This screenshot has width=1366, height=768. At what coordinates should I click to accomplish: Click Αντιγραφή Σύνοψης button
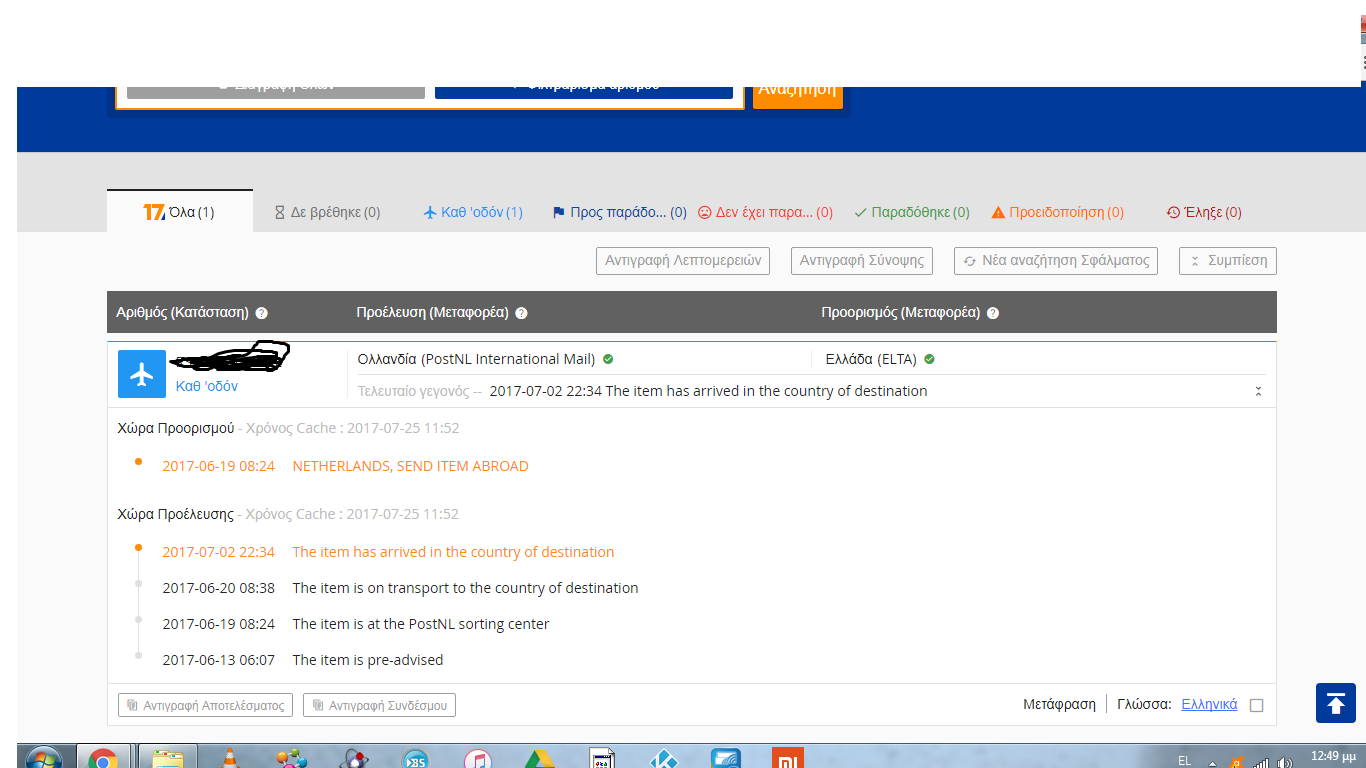point(862,261)
